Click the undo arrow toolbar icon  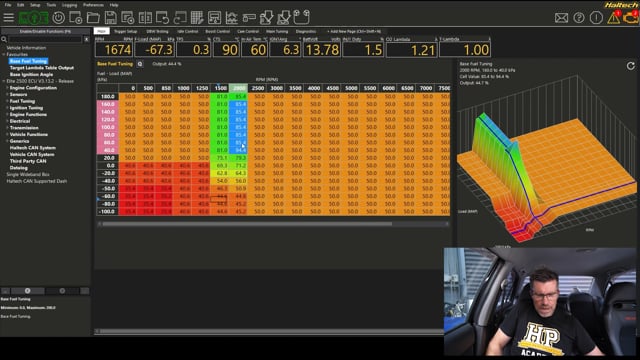[162, 18]
